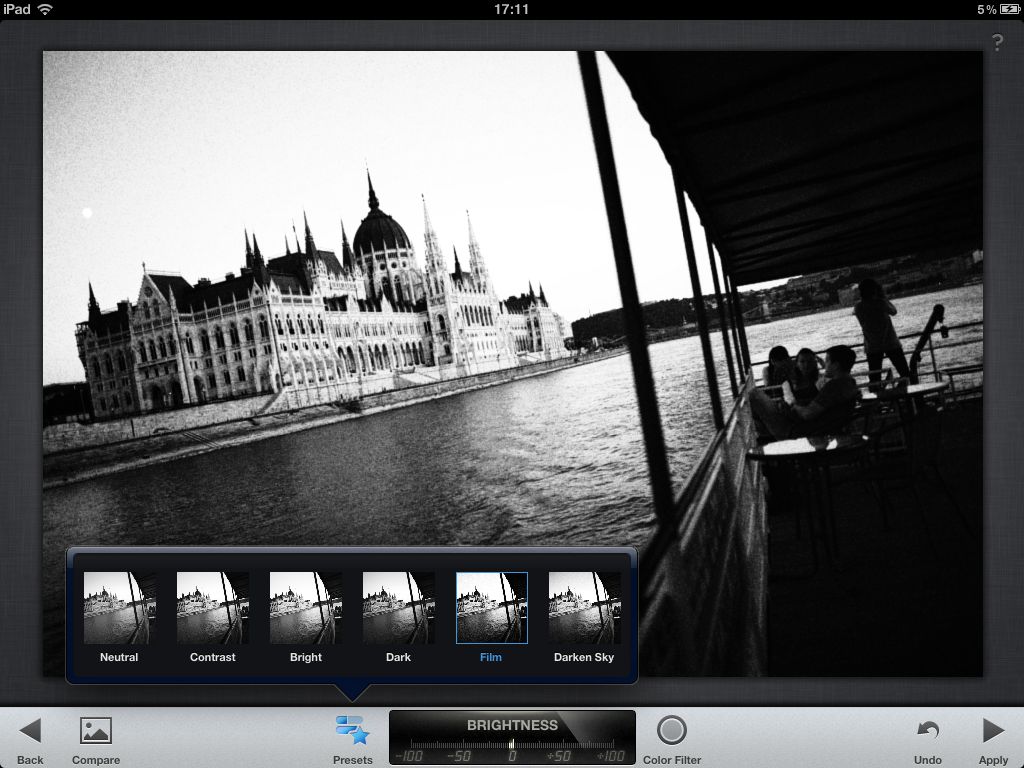Tap the Undo arrow icon

click(927, 731)
